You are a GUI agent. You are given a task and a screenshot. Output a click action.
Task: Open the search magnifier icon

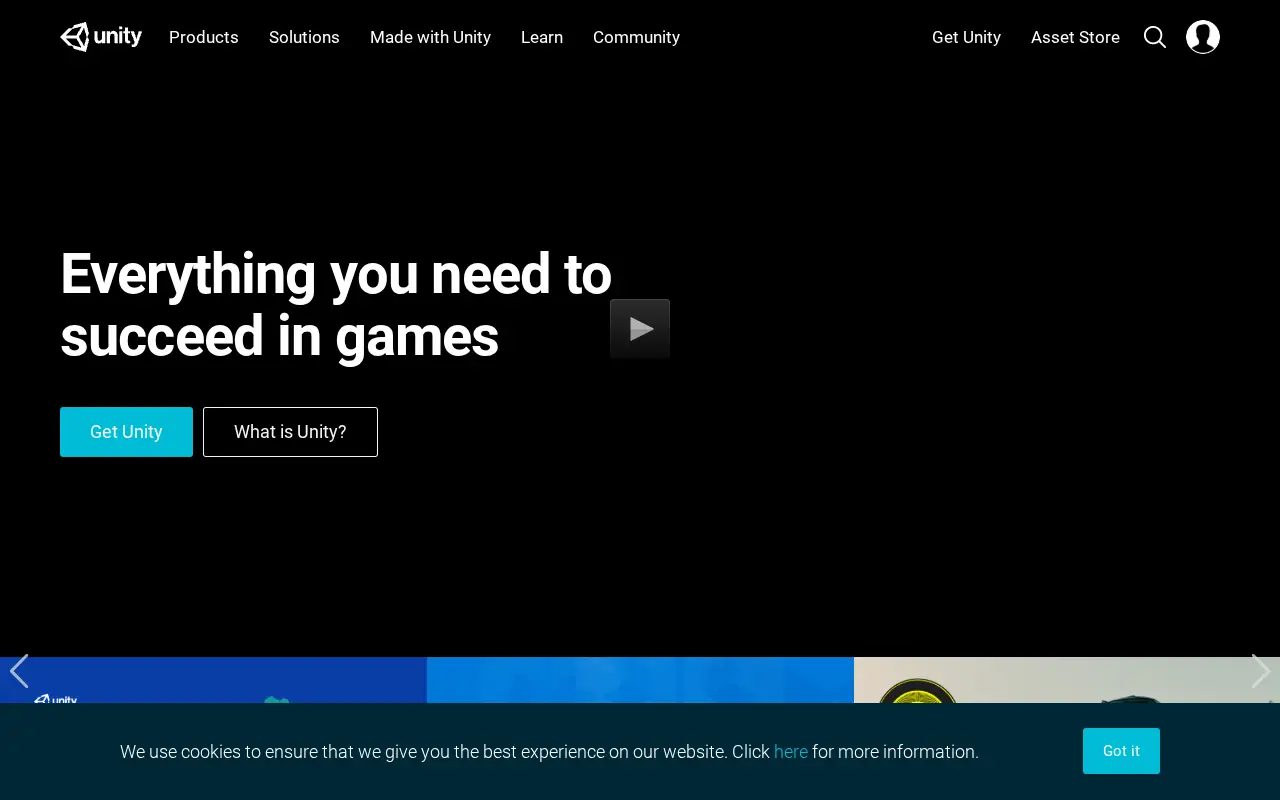[1155, 37]
